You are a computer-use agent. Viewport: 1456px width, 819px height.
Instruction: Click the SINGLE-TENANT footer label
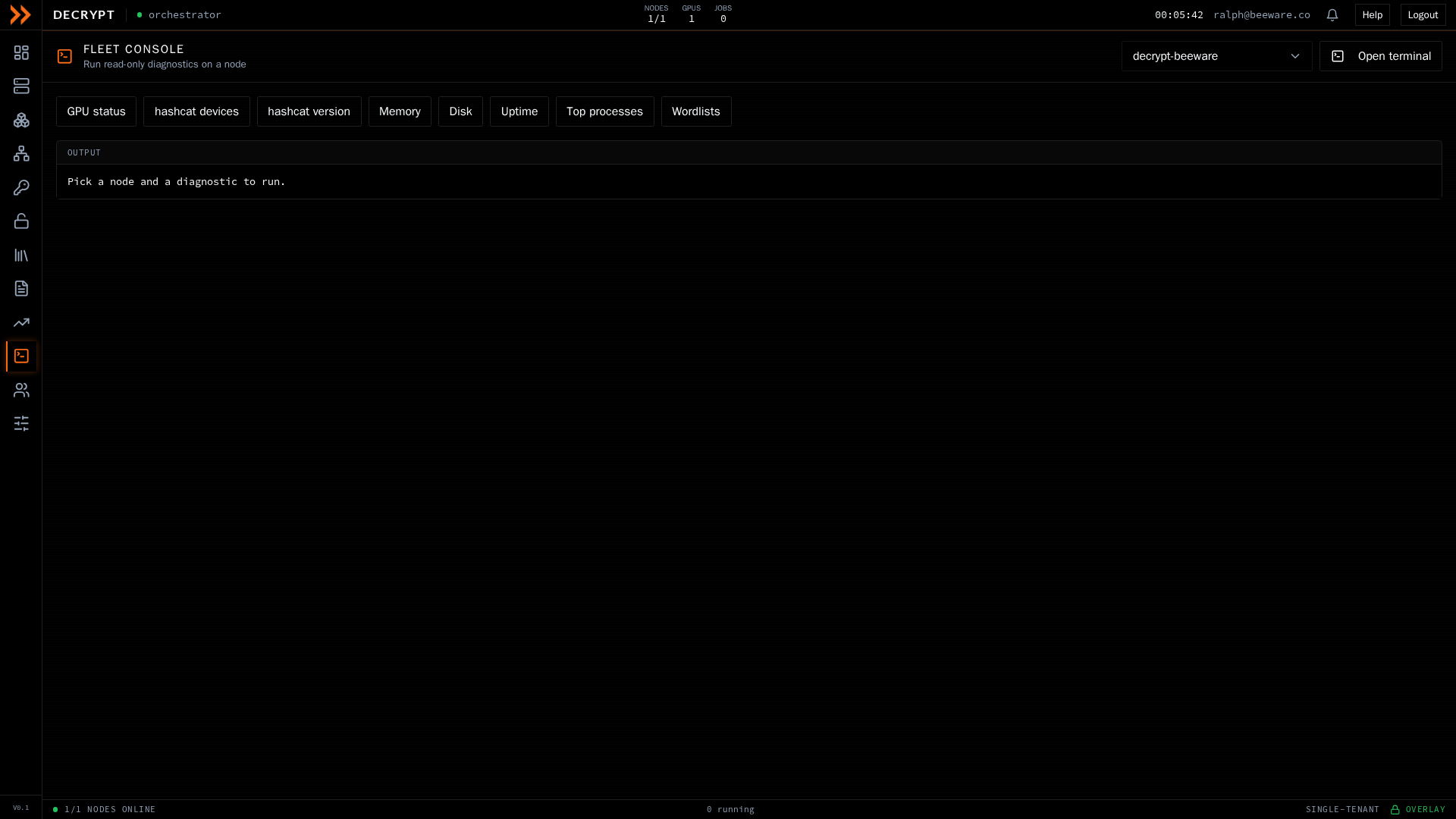(x=1342, y=809)
